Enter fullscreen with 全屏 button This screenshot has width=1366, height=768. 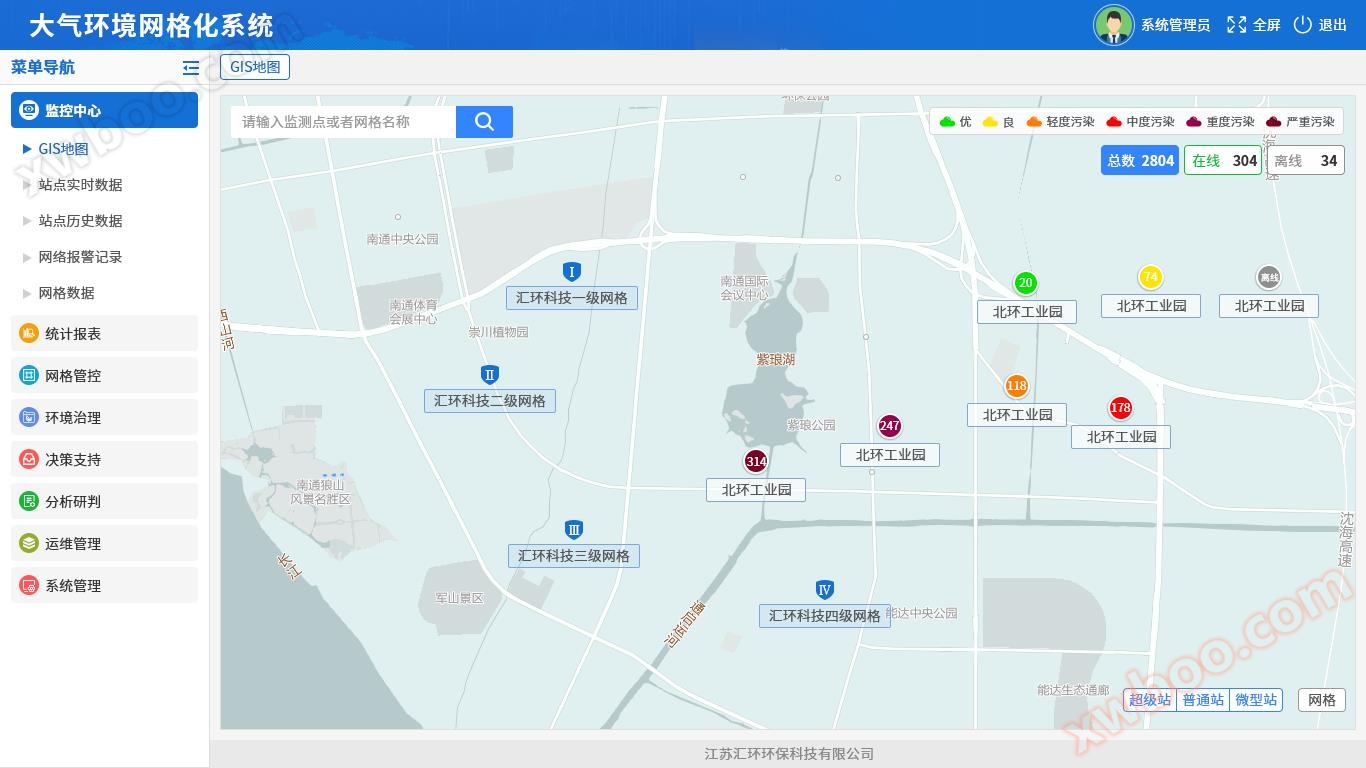coord(1254,25)
